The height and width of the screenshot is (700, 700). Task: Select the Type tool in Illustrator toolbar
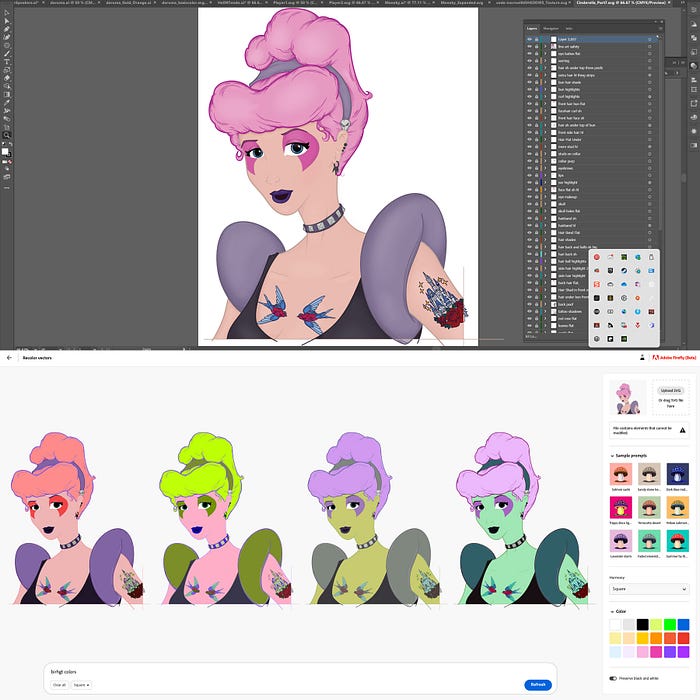pyautogui.click(x=6, y=62)
